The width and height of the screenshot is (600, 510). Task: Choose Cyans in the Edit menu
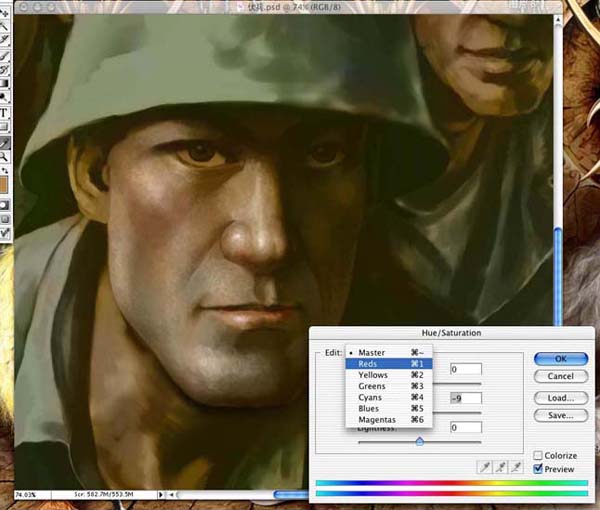(x=389, y=397)
